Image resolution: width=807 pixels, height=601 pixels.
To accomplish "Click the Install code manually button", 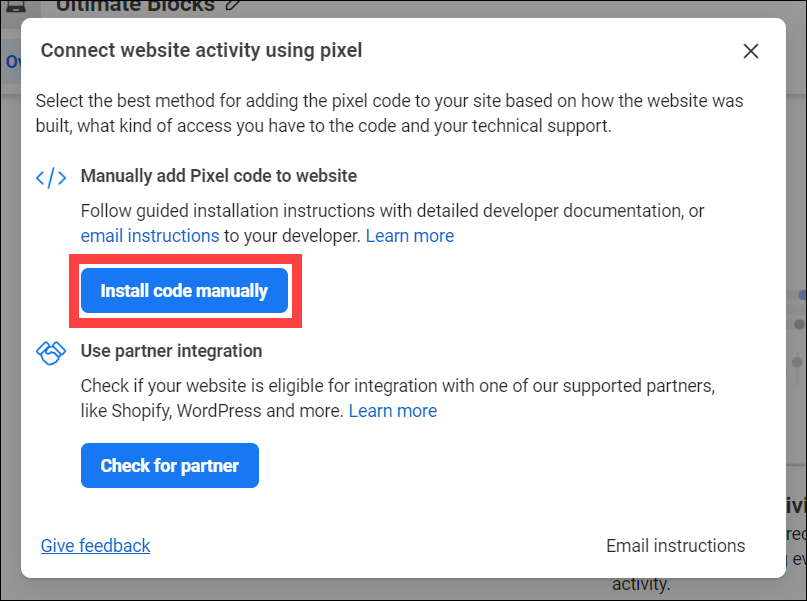I will pyautogui.click(x=184, y=291).
